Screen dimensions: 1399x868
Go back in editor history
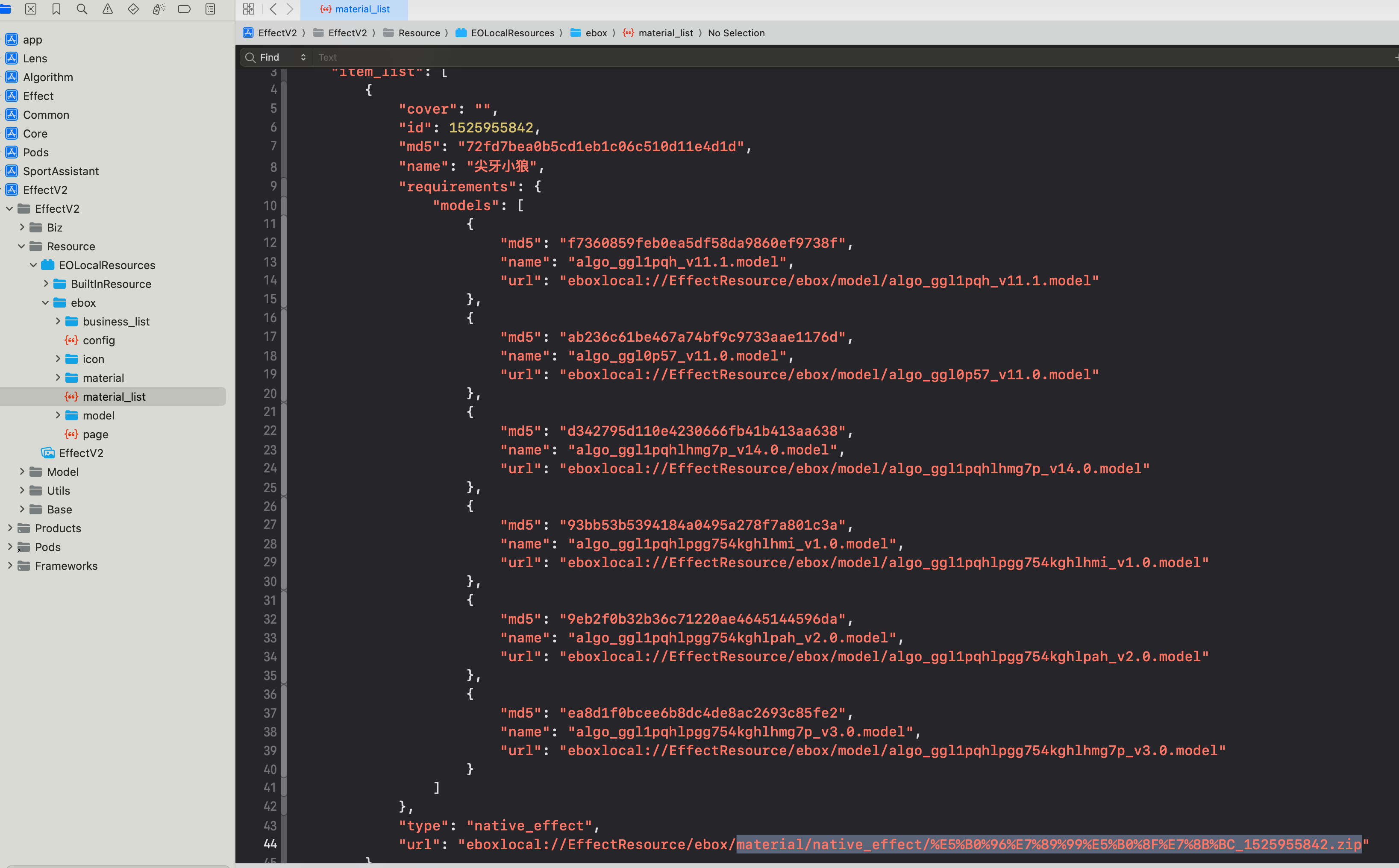(273, 9)
